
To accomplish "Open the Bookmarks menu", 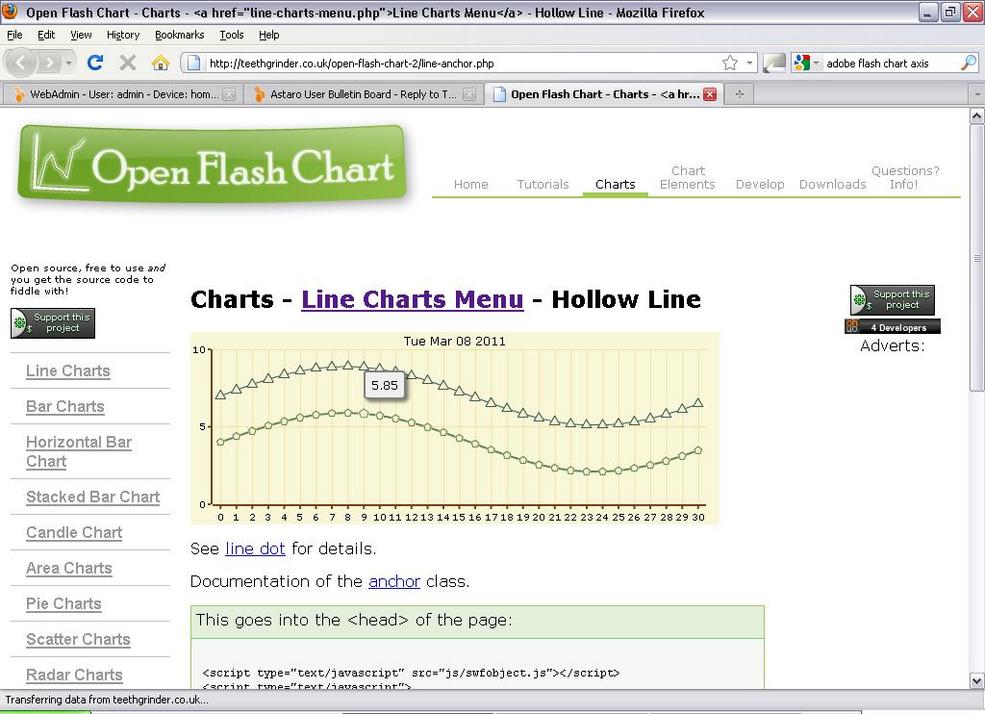I will coord(180,35).
